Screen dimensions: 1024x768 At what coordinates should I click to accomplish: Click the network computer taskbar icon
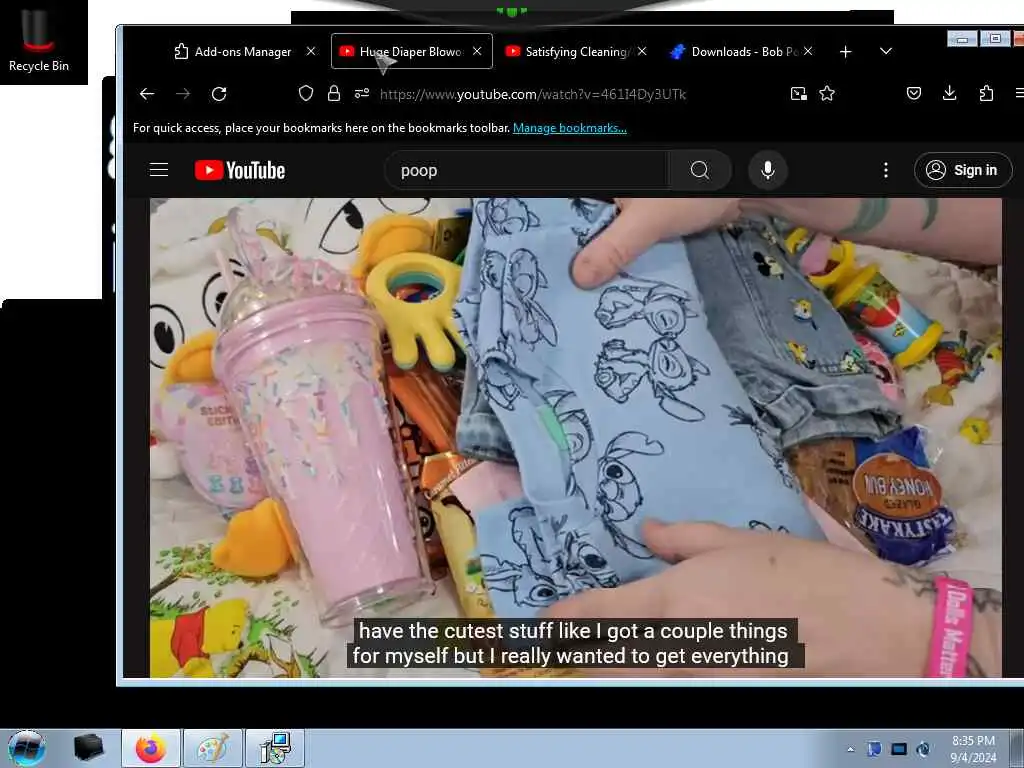point(274,748)
